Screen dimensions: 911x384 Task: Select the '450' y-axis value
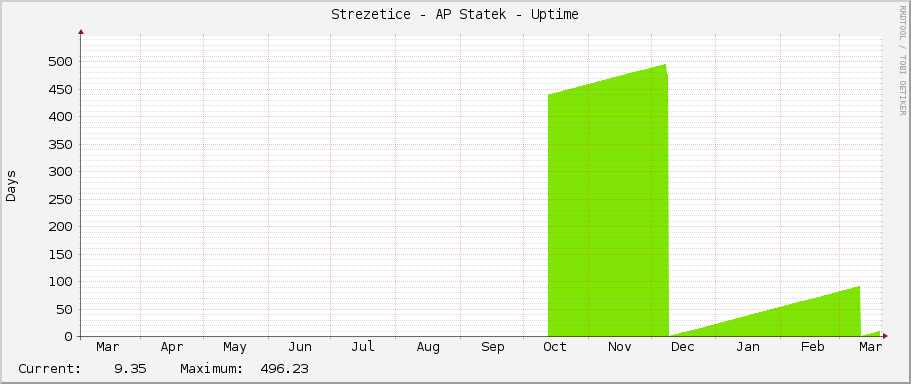point(60,89)
